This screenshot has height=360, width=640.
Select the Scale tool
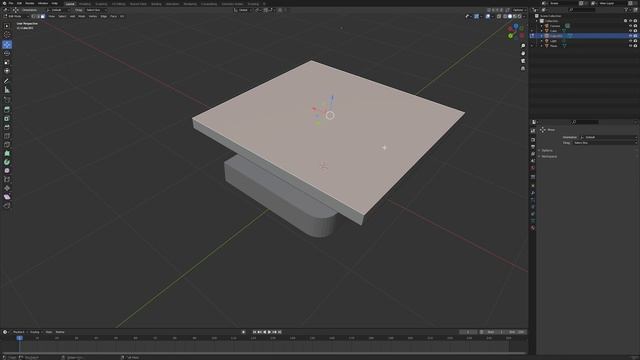click(x=7, y=62)
